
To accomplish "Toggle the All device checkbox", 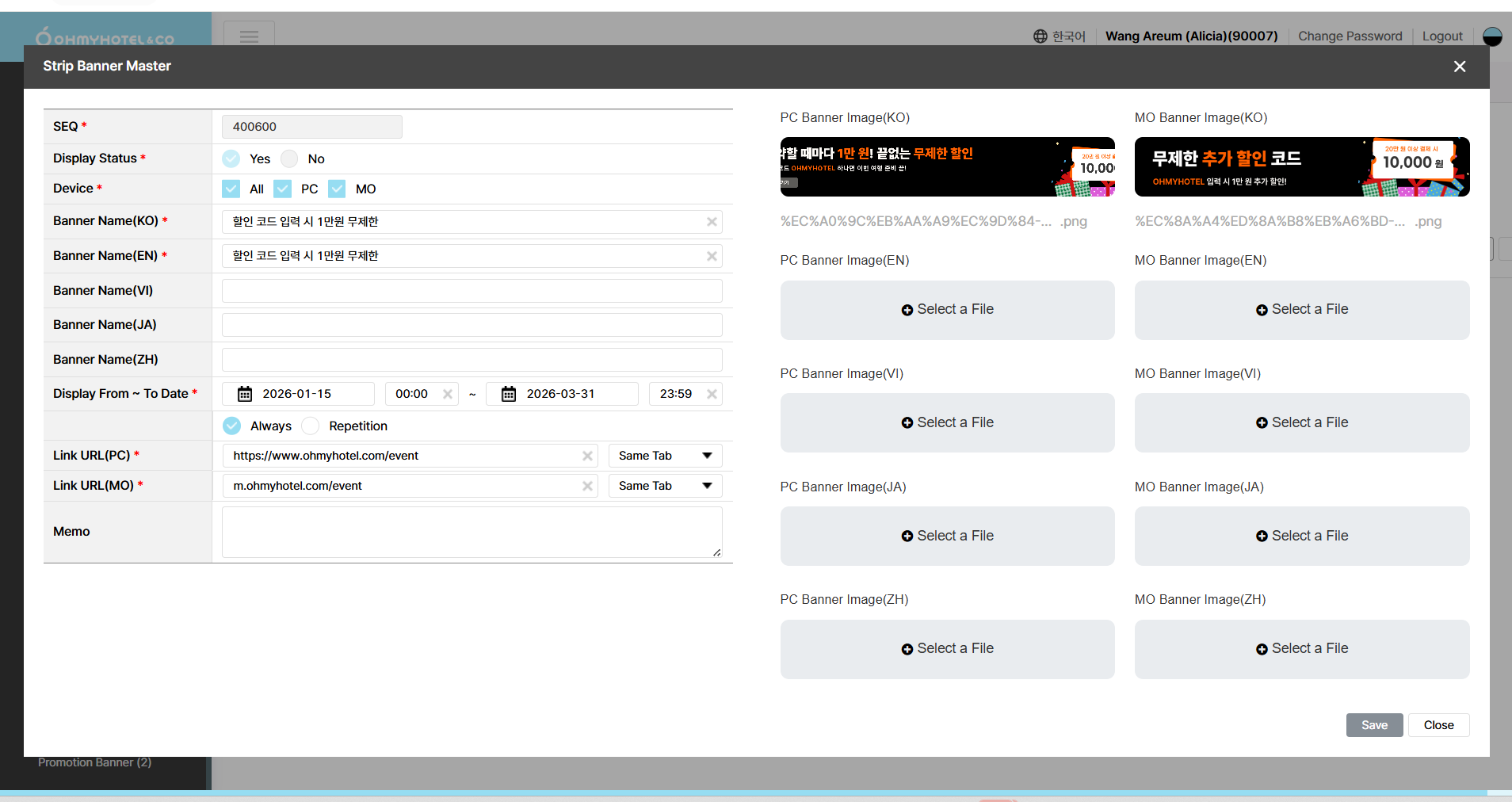I will coord(231,189).
